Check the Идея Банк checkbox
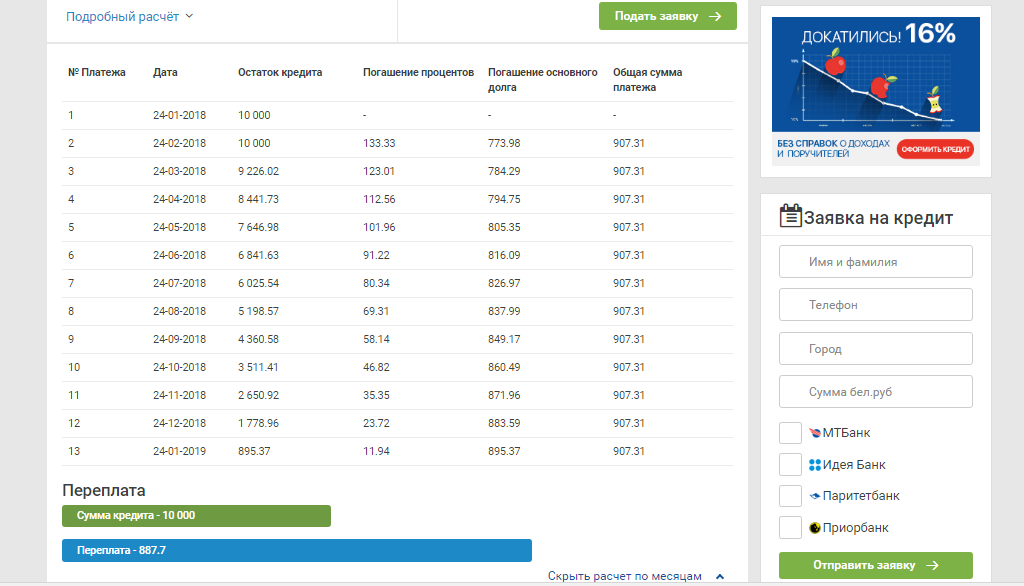Image resolution: width=1024 pixels, height=586 pixels. click(x=790, y=464)
